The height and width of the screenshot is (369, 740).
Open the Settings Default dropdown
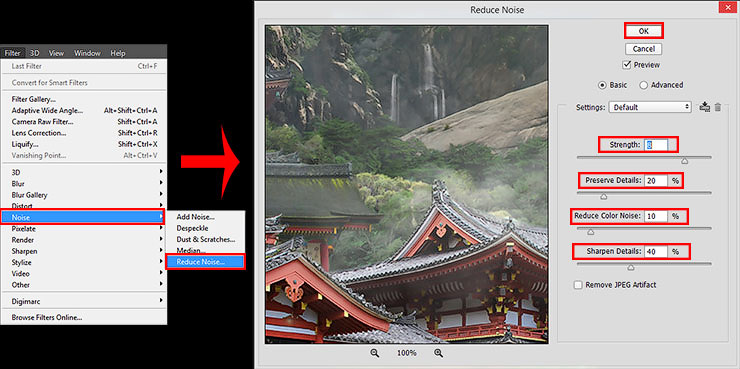click(650, 107)
